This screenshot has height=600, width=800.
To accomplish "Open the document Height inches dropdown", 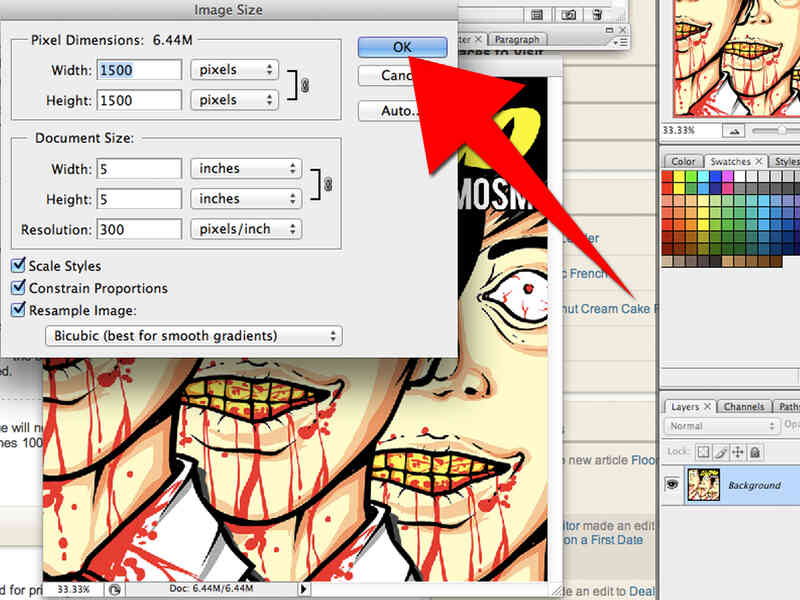I will coord(246,199).
